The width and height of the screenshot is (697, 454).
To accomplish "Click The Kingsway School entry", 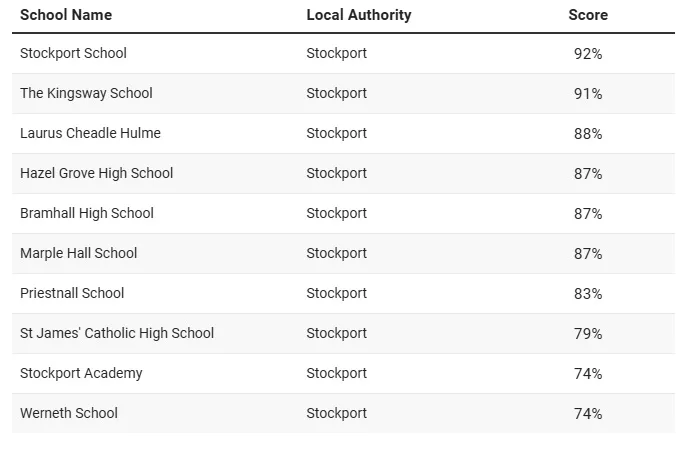I will click(x=86, y=93).
